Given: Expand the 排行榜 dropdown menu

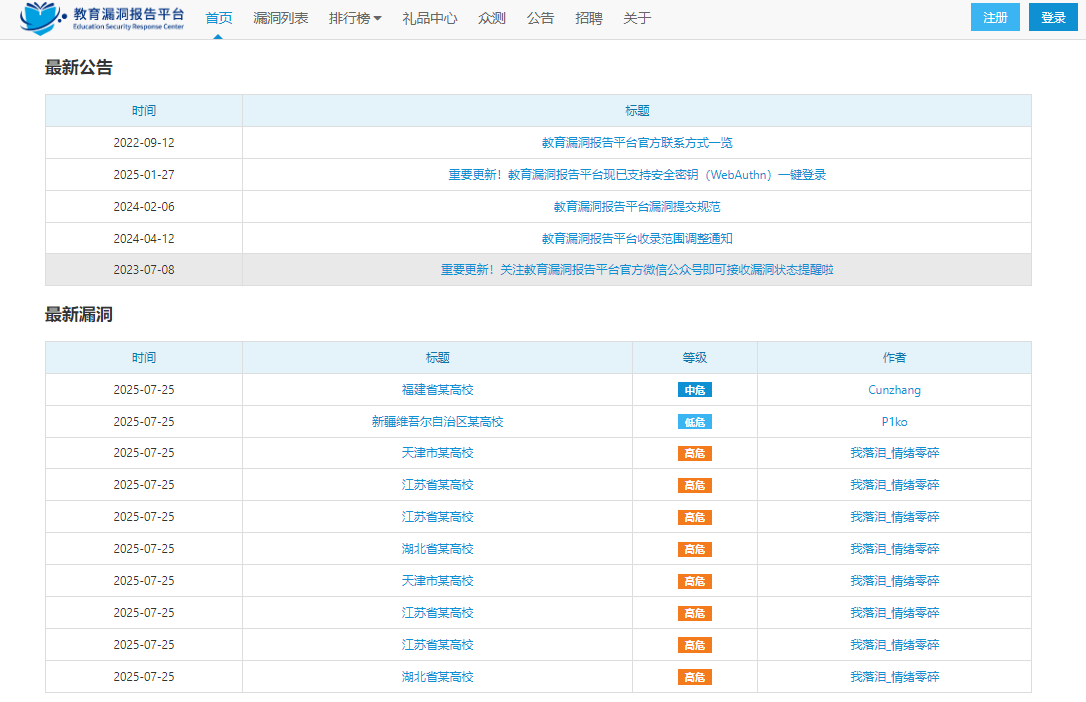Looking at the screenshot, I should tap(355, 18).
